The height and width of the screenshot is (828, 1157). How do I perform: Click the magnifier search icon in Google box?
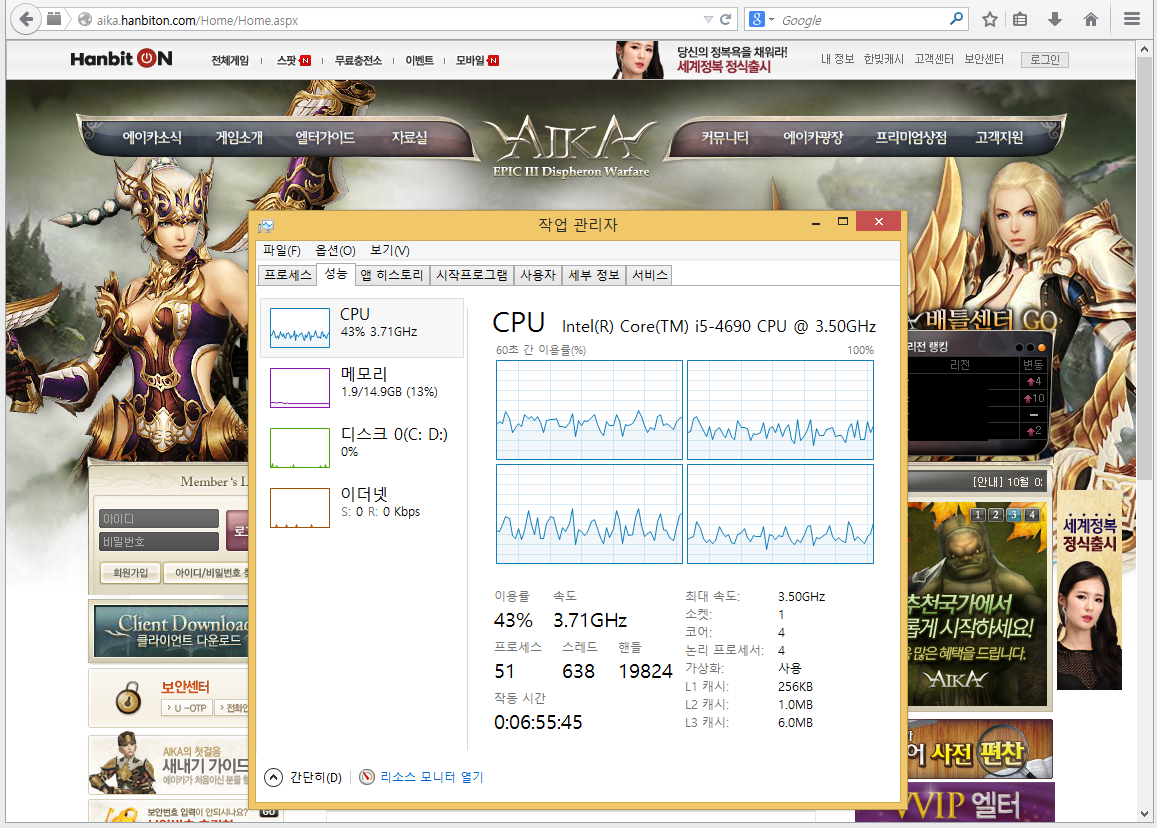pos(956,19)
